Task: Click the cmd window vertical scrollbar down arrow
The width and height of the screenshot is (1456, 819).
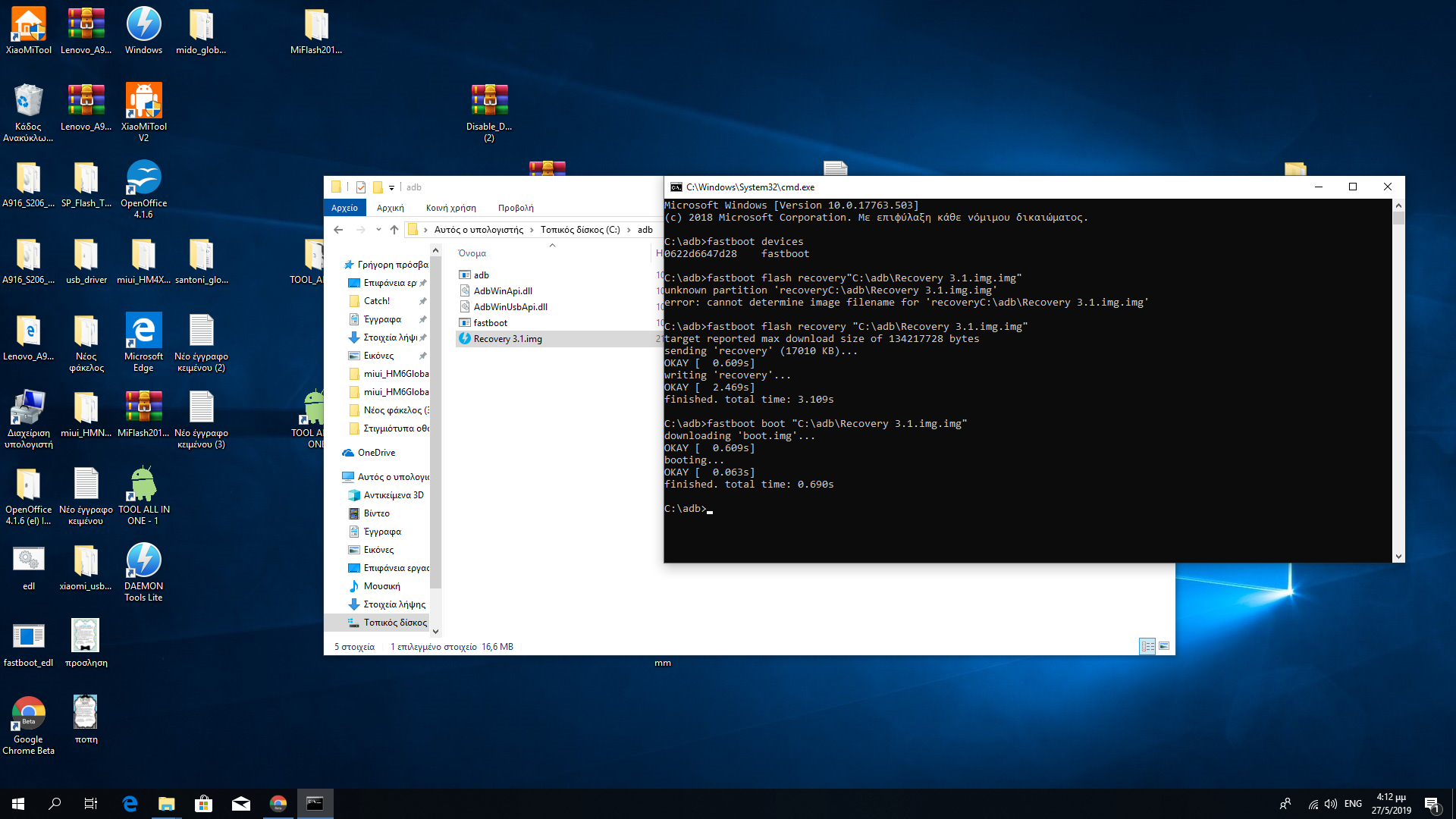Action: tap(1398, 557)
